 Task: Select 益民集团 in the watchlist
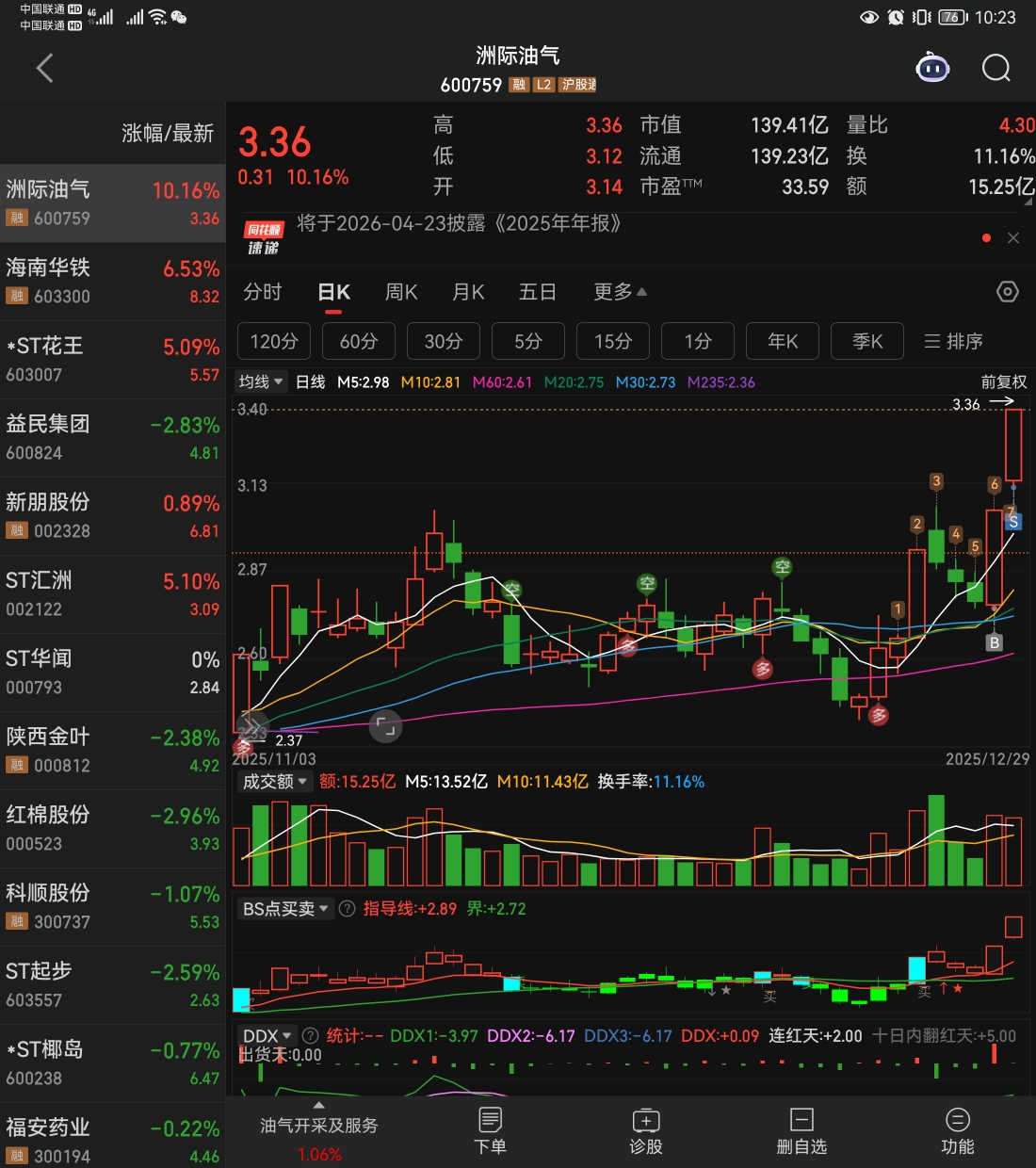[x=113, y=438]
